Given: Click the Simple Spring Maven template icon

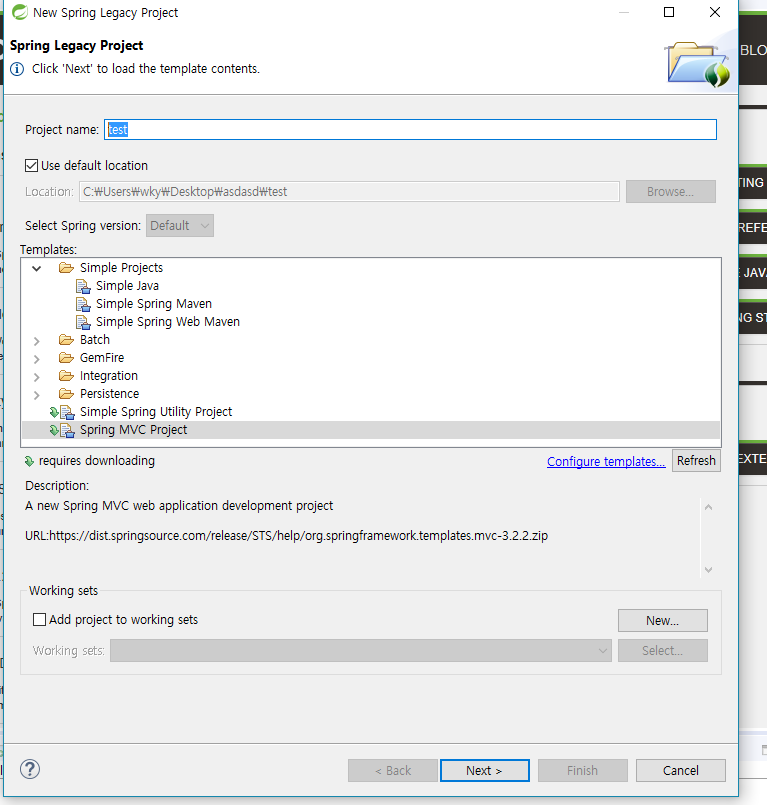Looking at the screenshot, I should (83, 304).
